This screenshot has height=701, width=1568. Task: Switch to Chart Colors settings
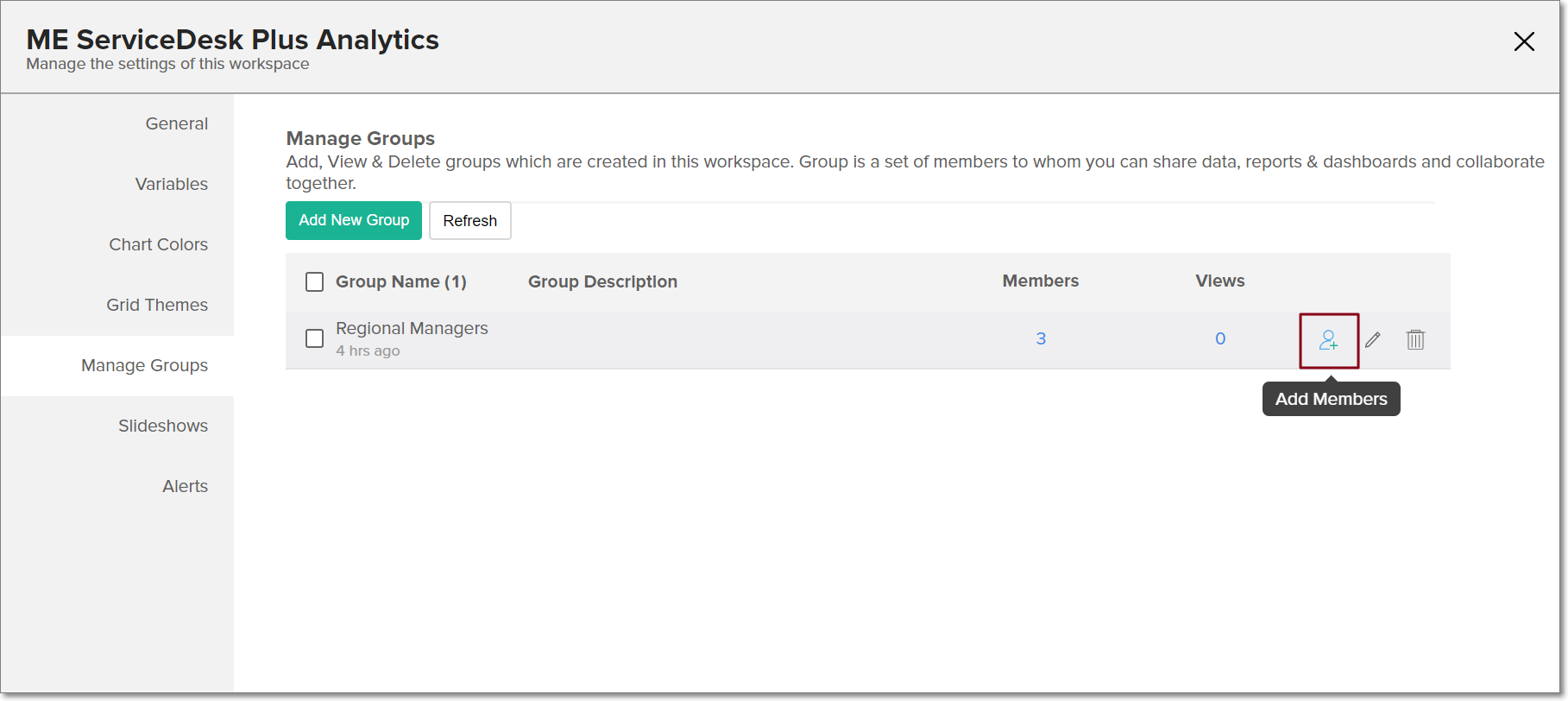(x=158, y=244)
